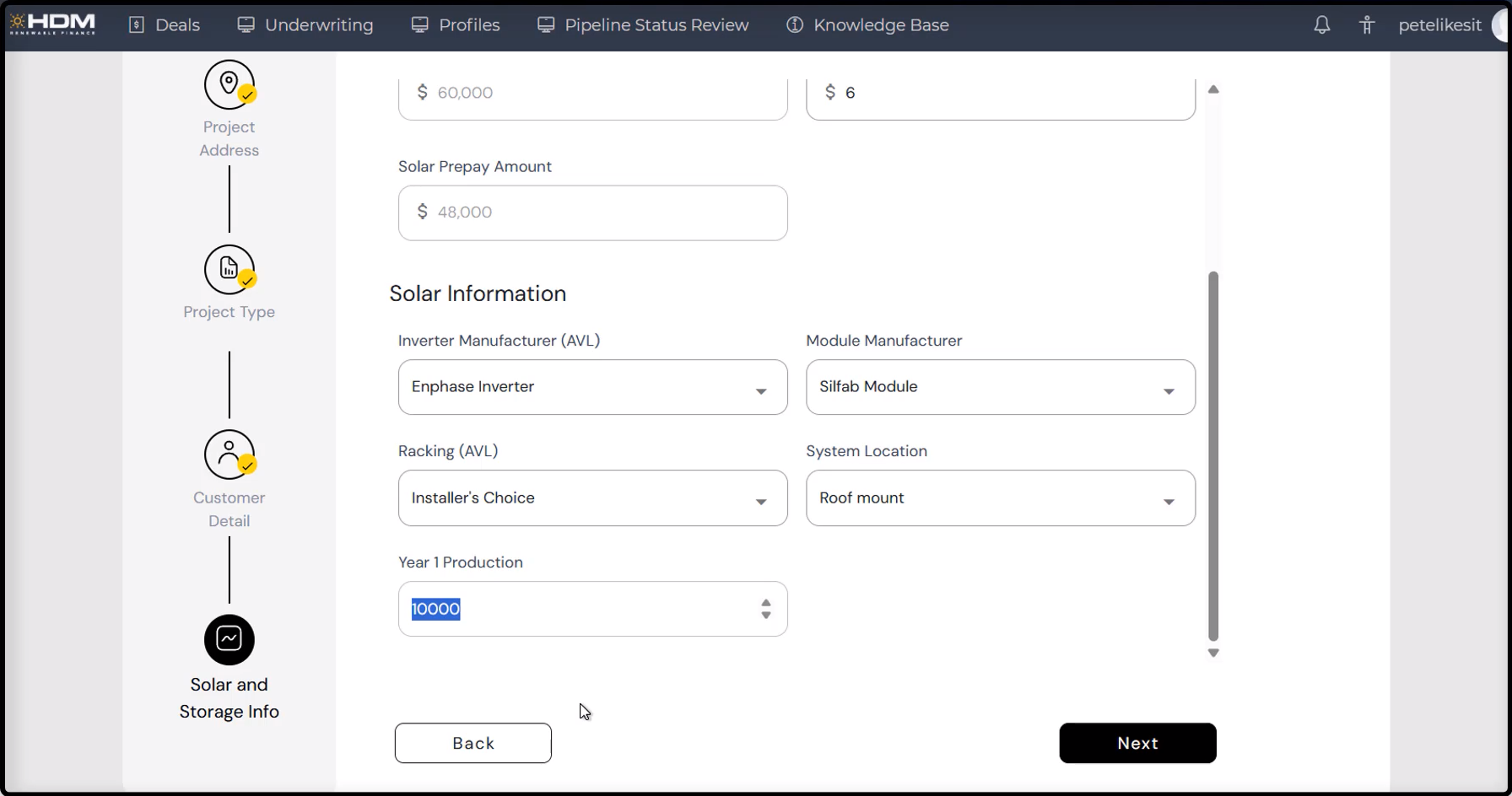Go to the Customer Detail step icon
1512x796 pixels.
tap(229, 454)
